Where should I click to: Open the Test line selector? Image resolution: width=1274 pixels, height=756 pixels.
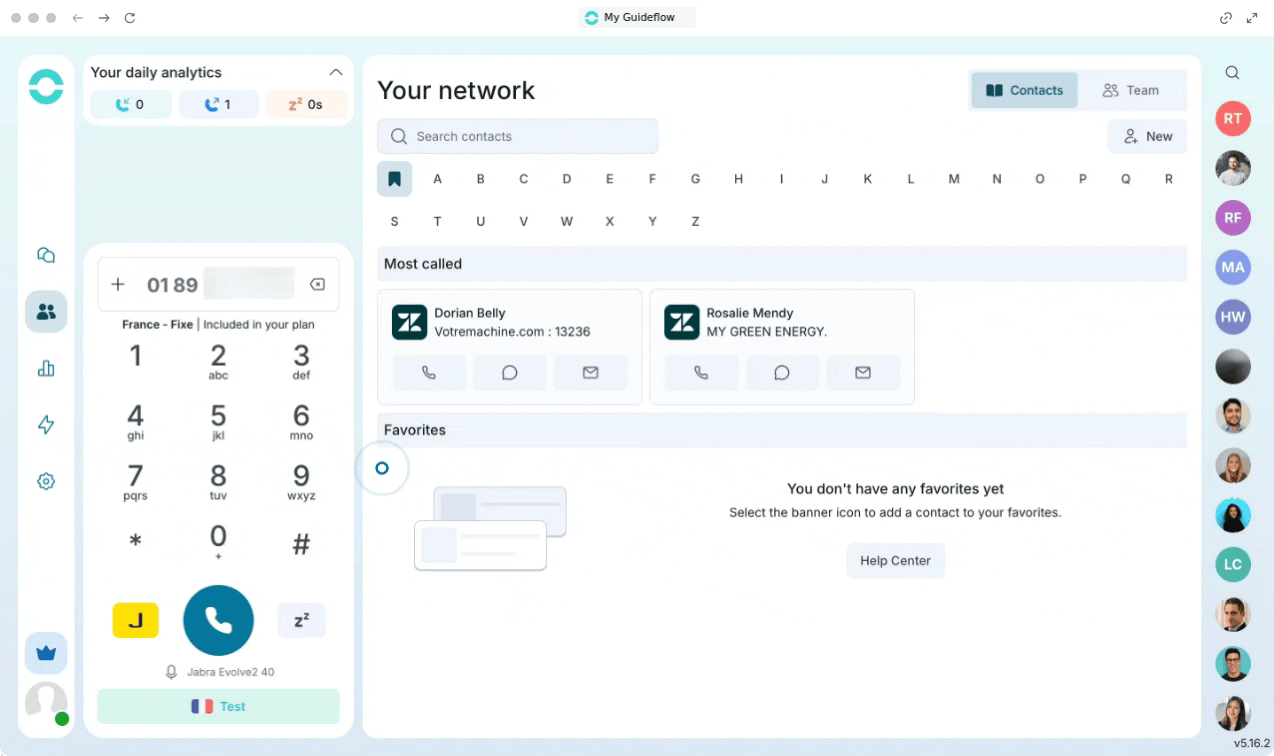click(218, 706)
